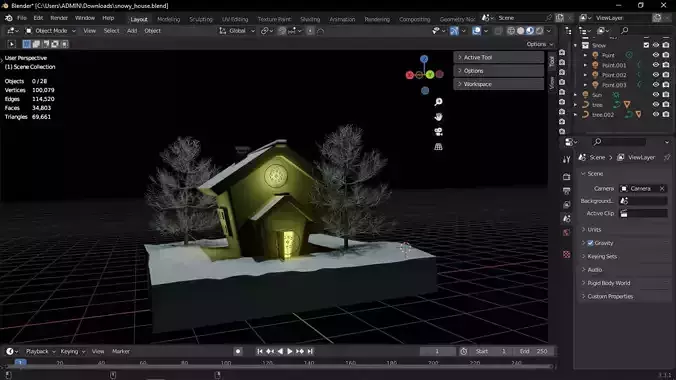Open timeline Keying popover

[x=73, y=352]
